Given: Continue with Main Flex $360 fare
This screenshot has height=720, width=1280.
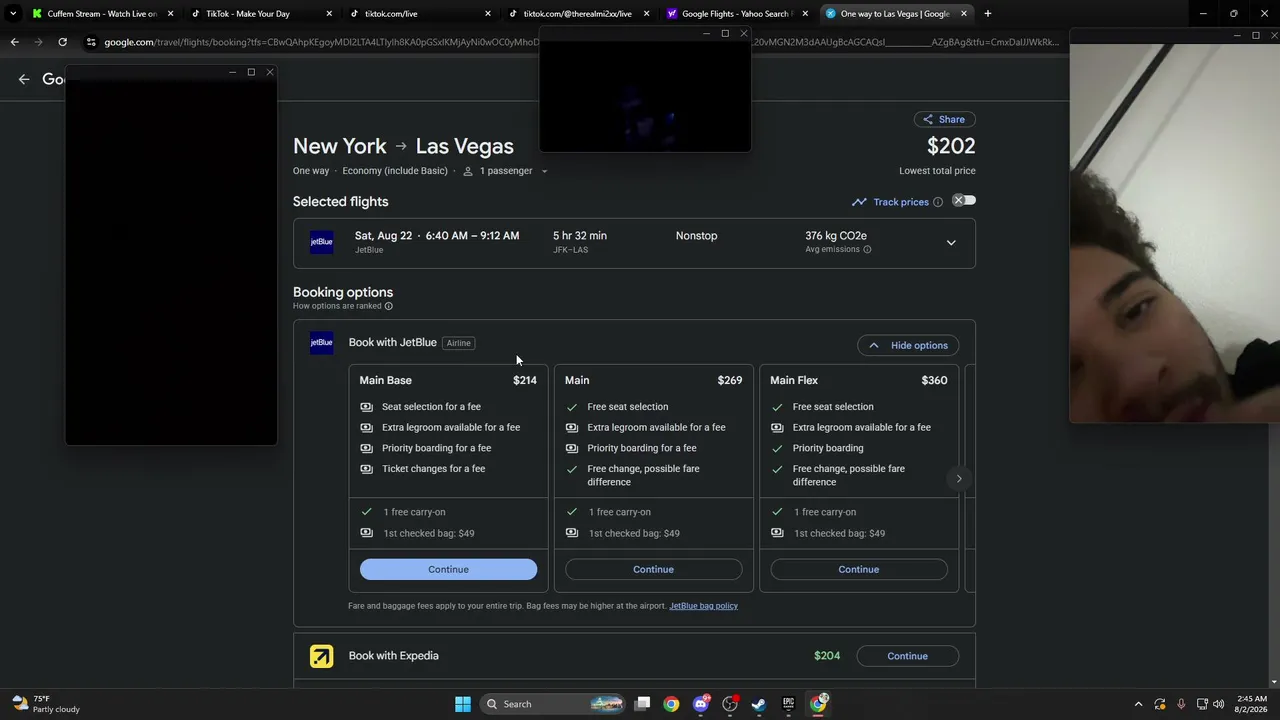Looking at the screenshot, I should [859, 569].
